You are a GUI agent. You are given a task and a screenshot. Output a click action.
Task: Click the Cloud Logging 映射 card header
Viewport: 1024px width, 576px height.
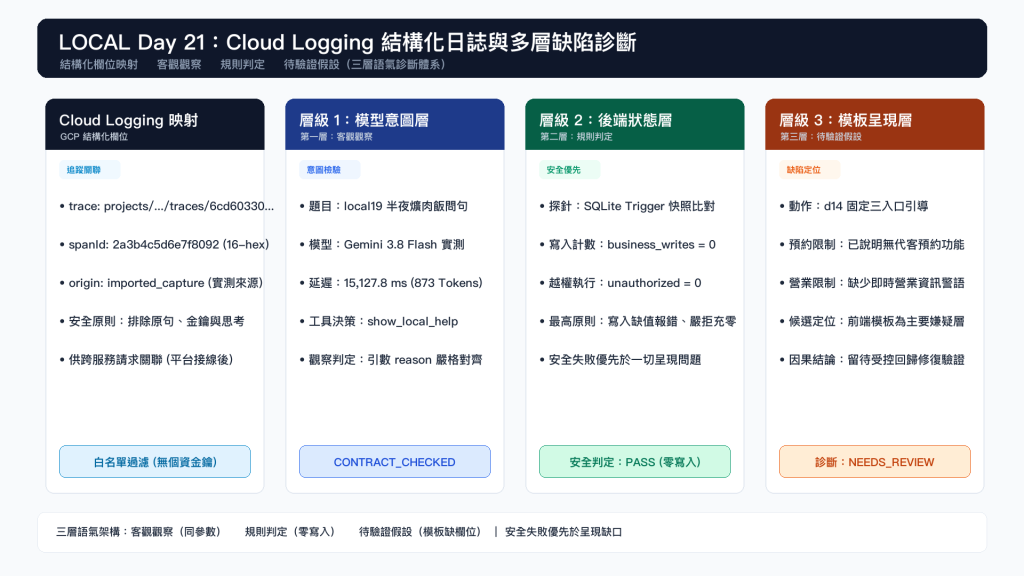(155, 124)
